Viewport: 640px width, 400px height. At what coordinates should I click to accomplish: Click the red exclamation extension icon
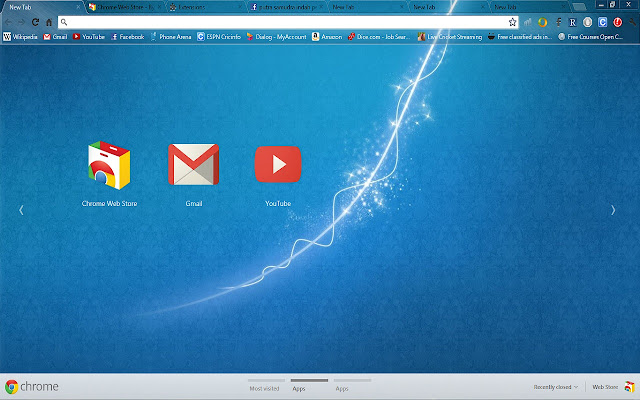pos(618,22)
